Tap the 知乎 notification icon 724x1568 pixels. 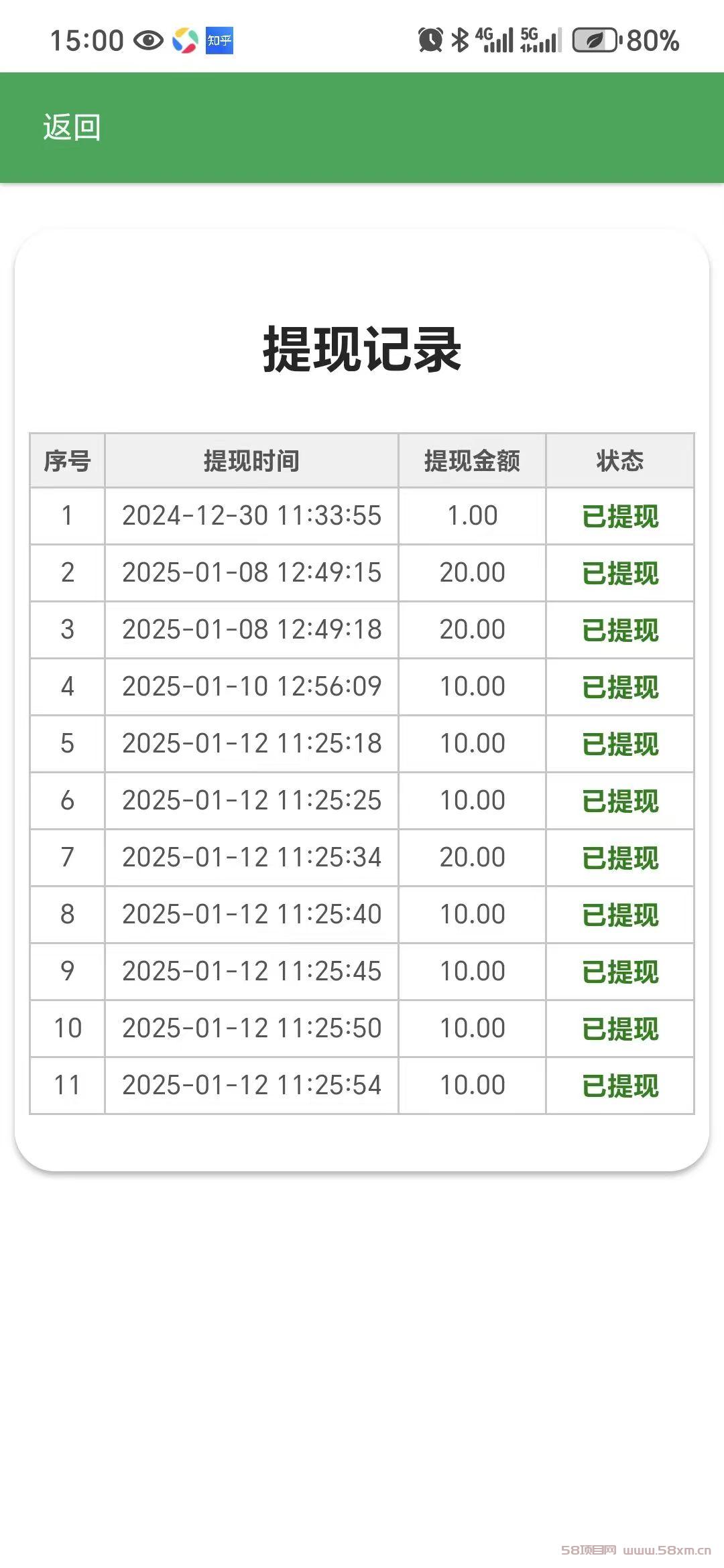click(x=219, y=41)
